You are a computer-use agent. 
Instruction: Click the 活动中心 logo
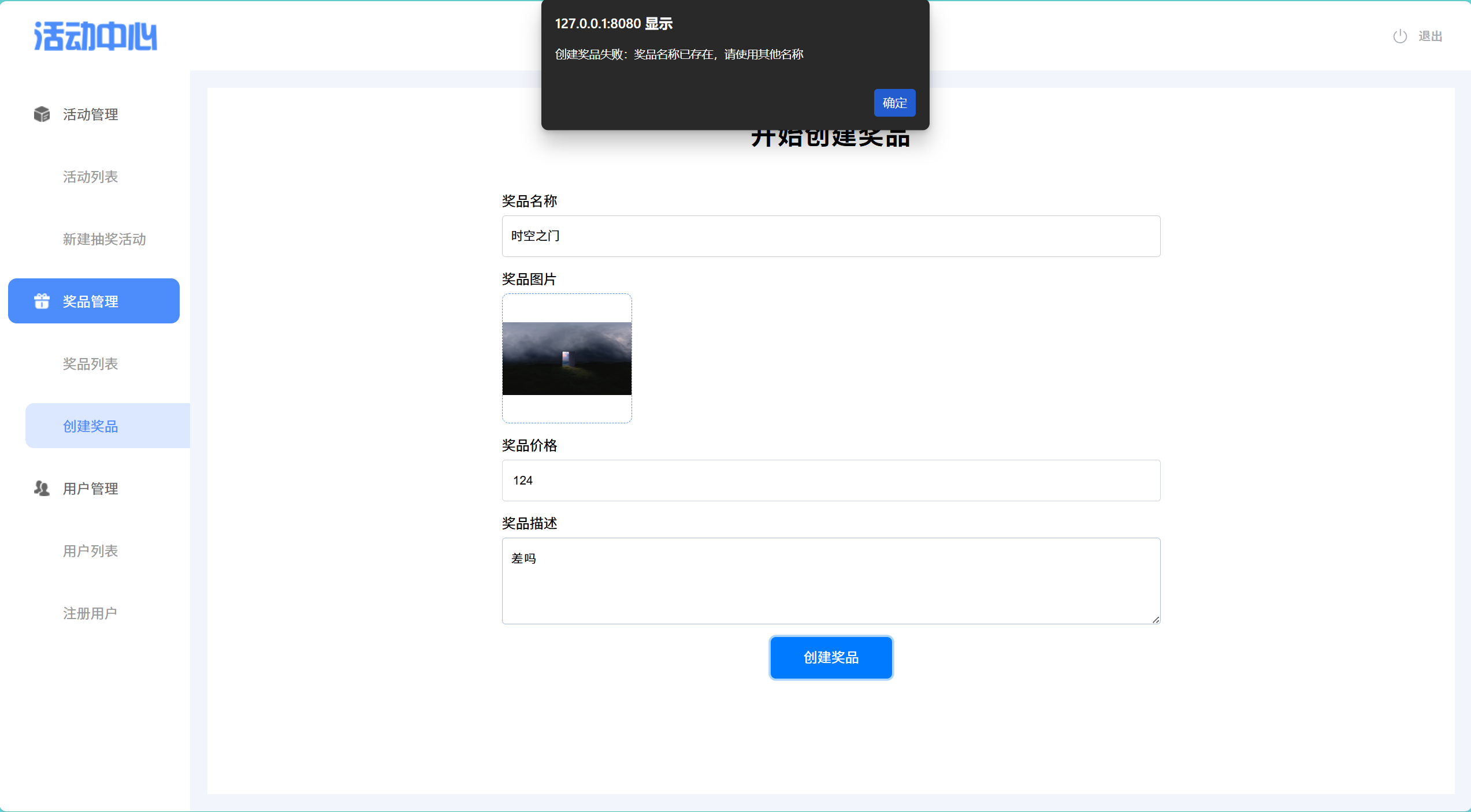pos(95,36)
